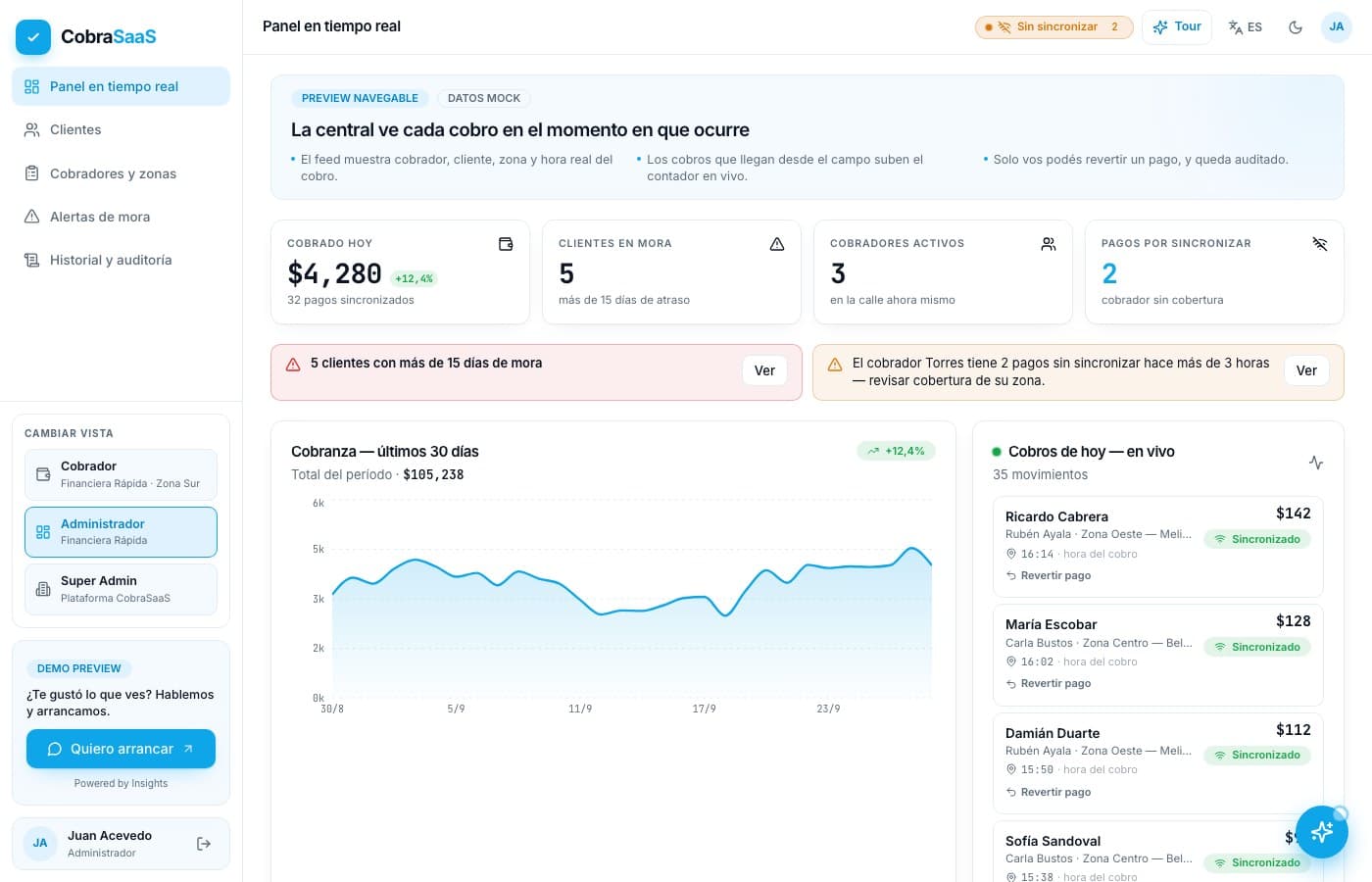View the 5 clients in mora alert
The image size is (1372, 882).
764,370
